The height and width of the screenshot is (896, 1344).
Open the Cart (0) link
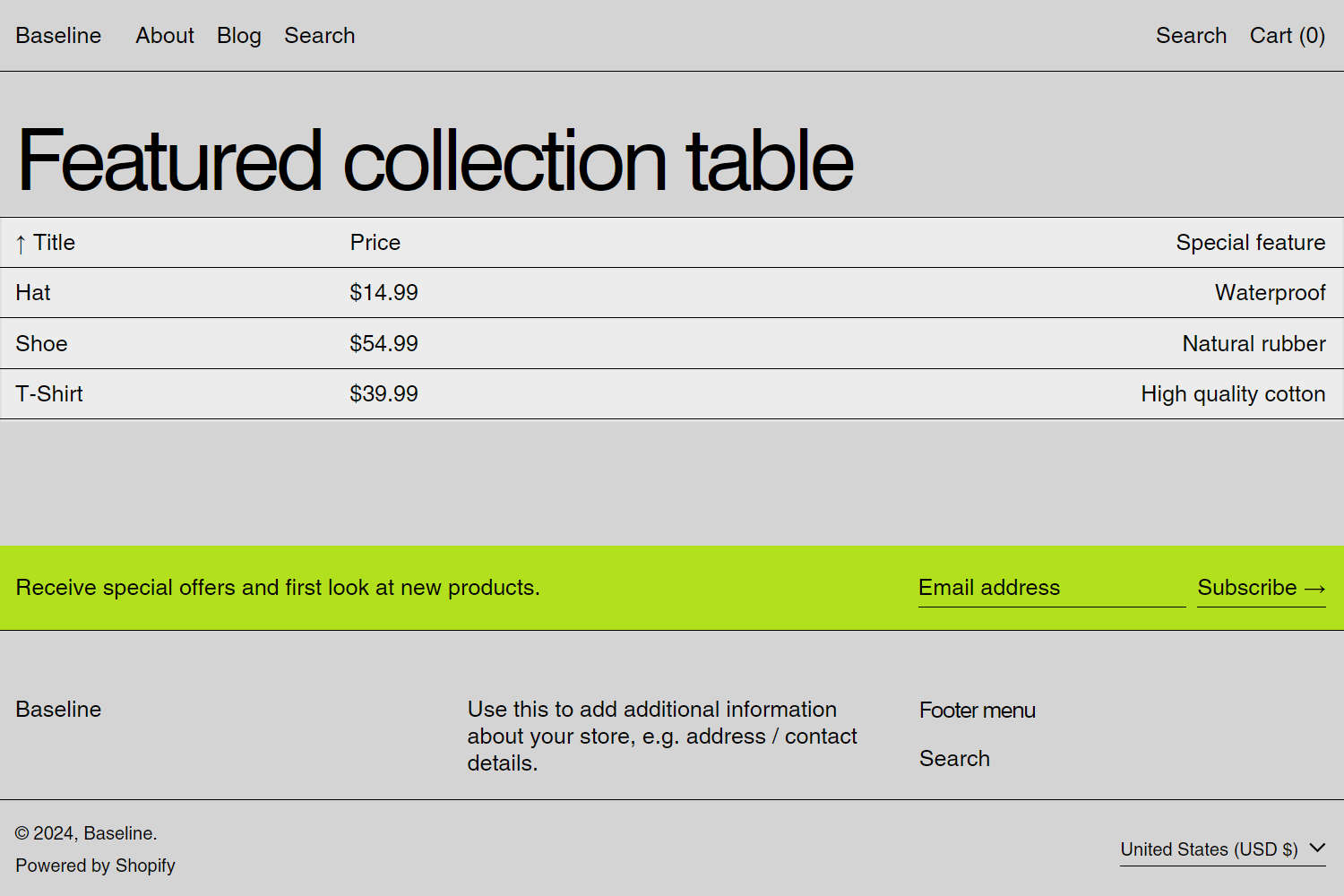1287,36
